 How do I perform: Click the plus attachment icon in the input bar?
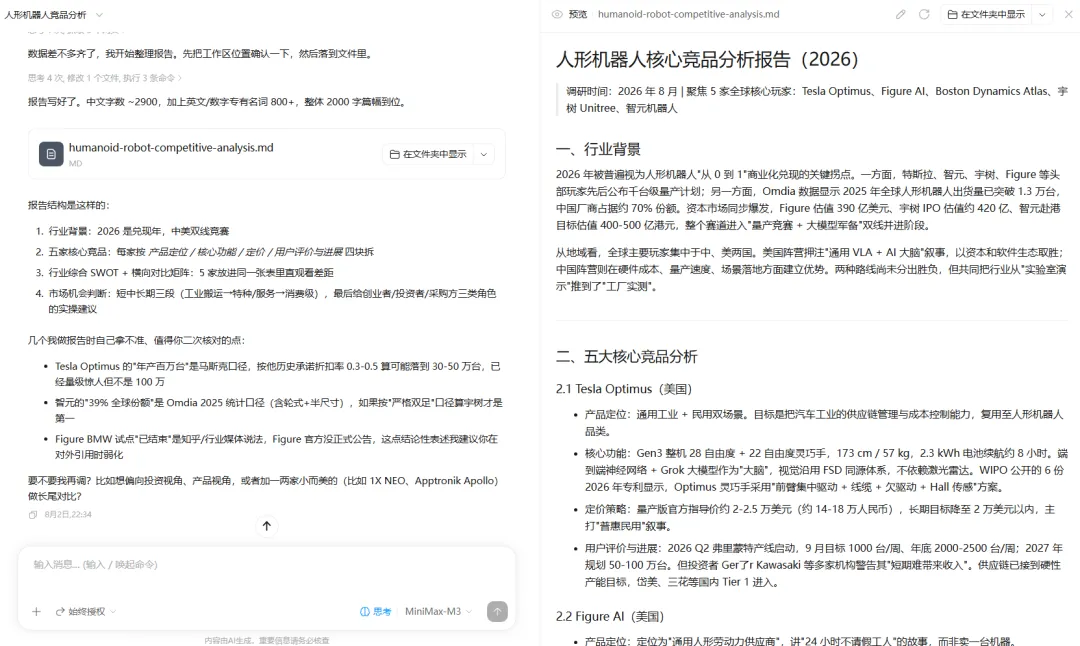[37, 612]
